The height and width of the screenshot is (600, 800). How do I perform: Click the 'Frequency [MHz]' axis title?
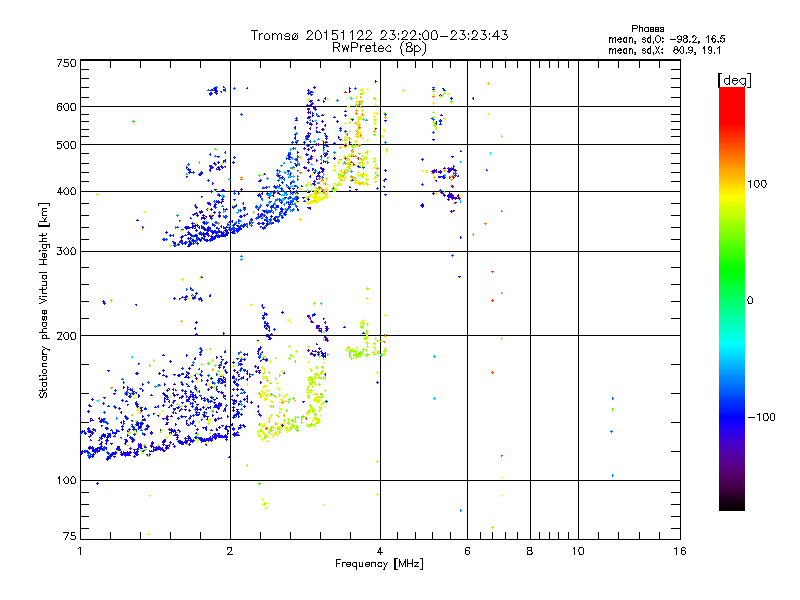click(379, 564)
